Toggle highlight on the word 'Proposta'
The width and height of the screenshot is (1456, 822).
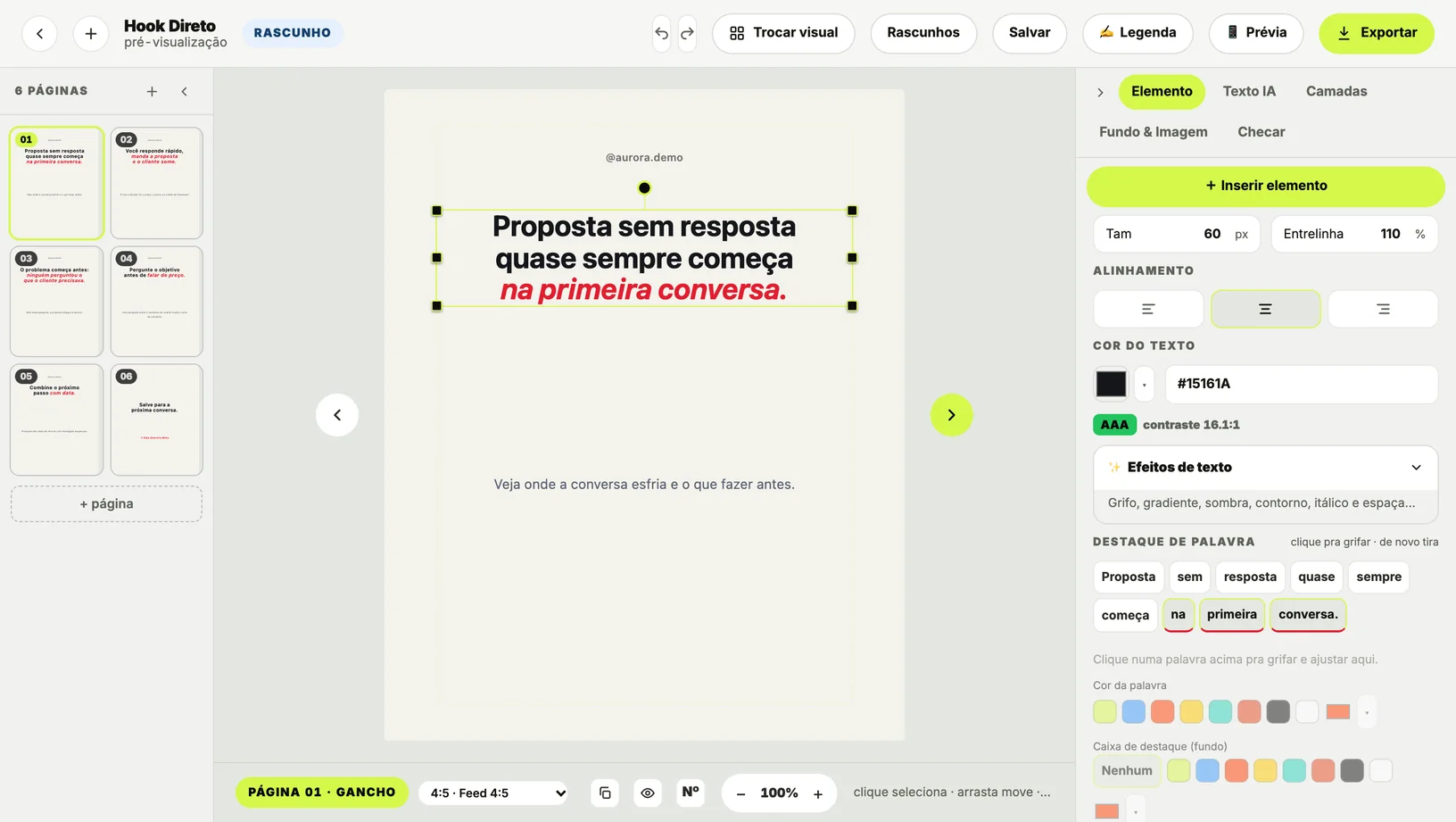tap(1128, 577)
